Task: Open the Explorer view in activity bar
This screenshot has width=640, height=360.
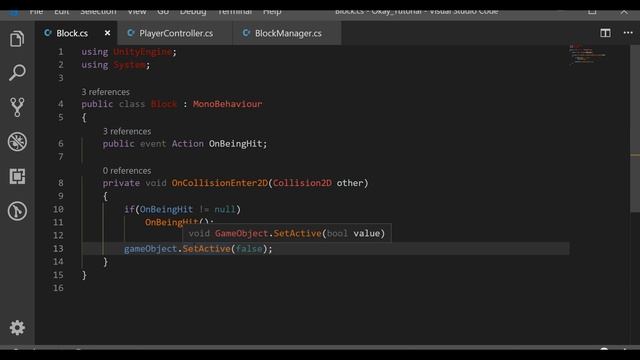Action: [x=17, y=39]
